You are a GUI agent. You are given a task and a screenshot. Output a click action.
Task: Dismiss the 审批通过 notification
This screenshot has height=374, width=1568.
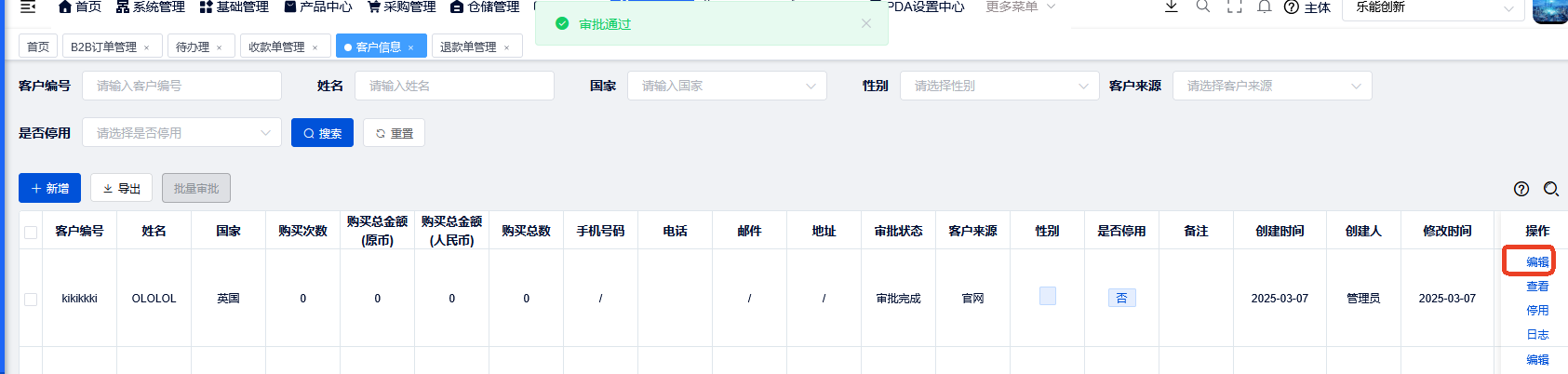point(866,23)
